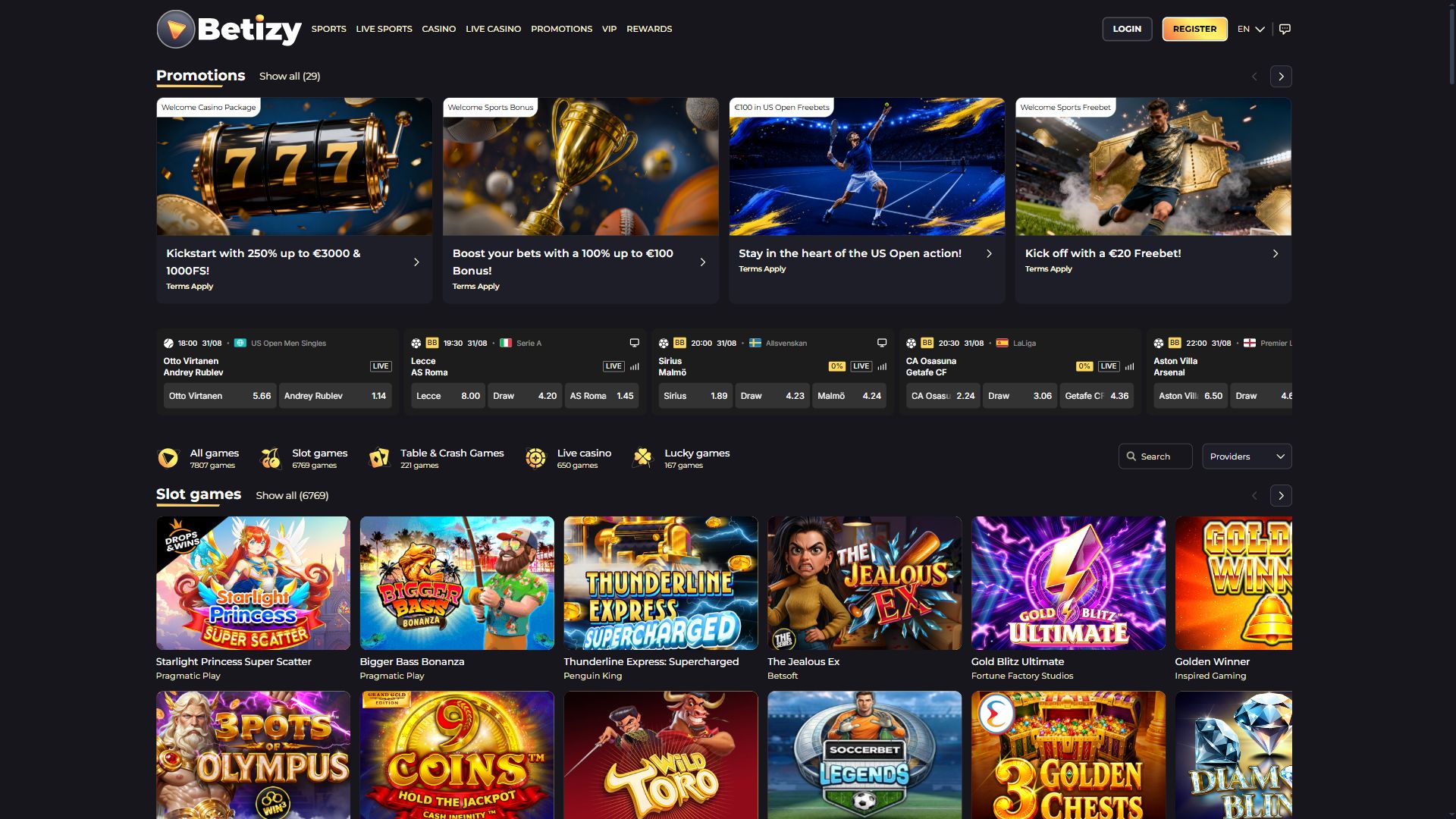This screenshot has height=819, width=1456.
Task: Open Thunderline Express Supercharged thumbnail
Action: coord(661,583)
